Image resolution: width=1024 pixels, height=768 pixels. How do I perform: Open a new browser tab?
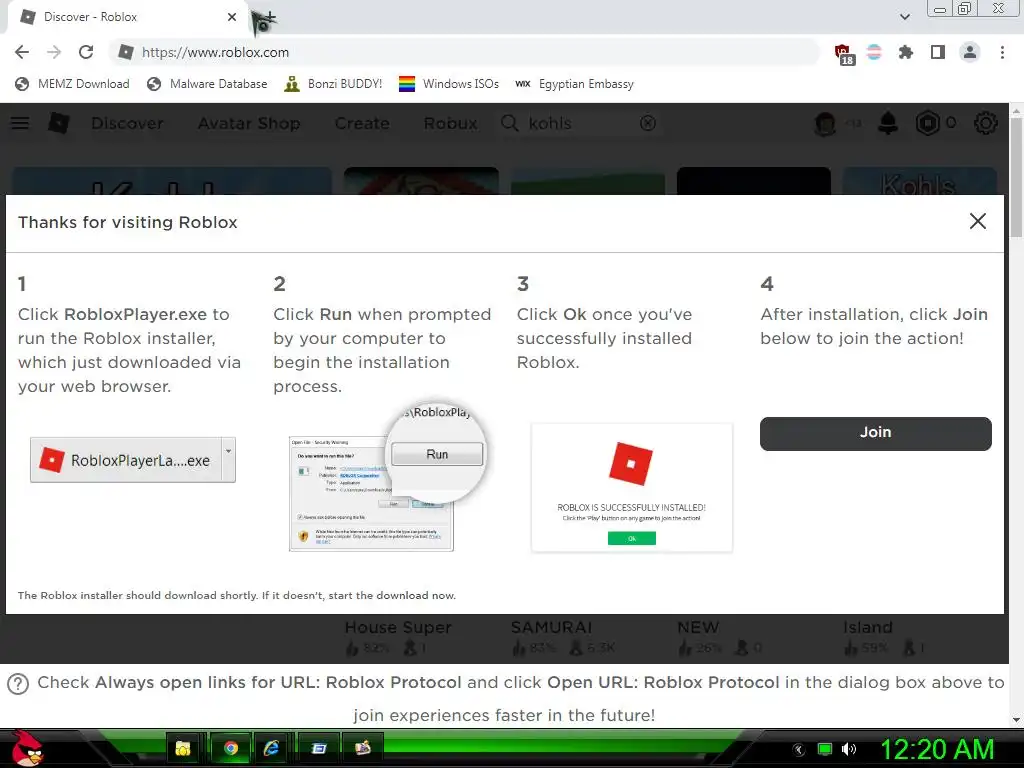270,17
